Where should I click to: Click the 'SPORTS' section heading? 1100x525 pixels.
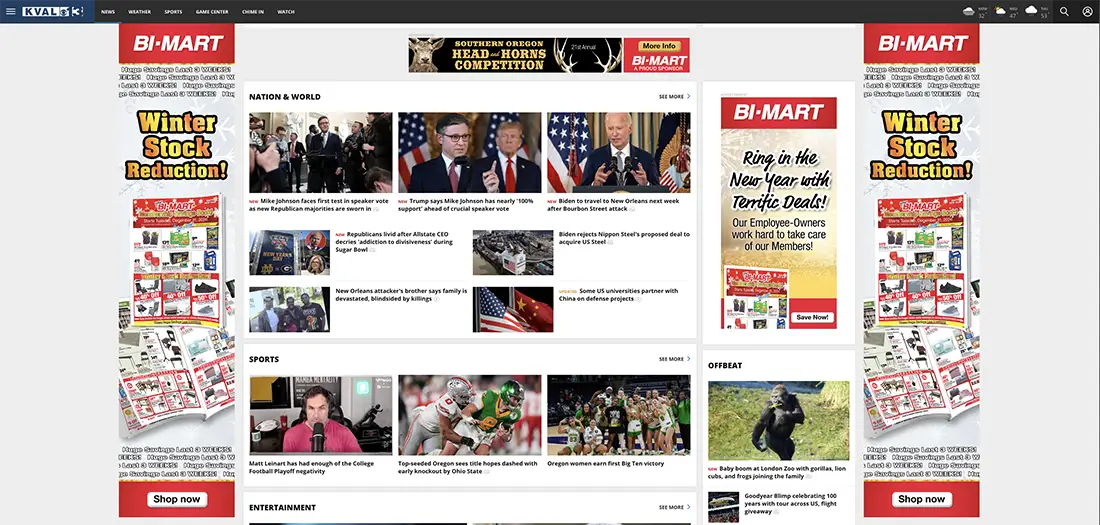coord(264,359)
